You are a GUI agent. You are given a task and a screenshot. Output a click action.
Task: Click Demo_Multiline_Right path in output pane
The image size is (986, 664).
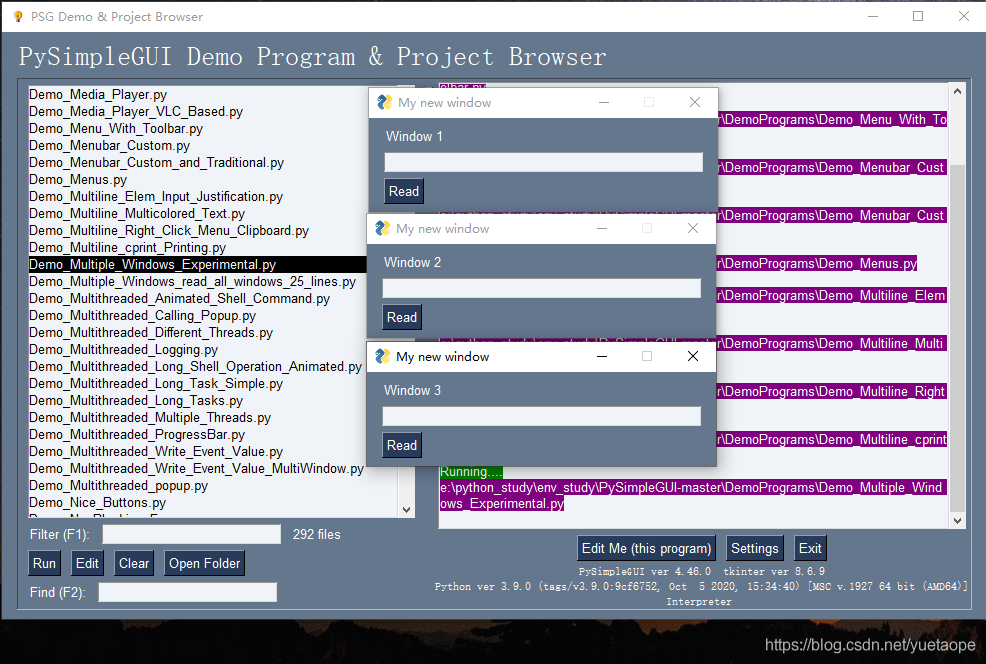click(831, 391)
